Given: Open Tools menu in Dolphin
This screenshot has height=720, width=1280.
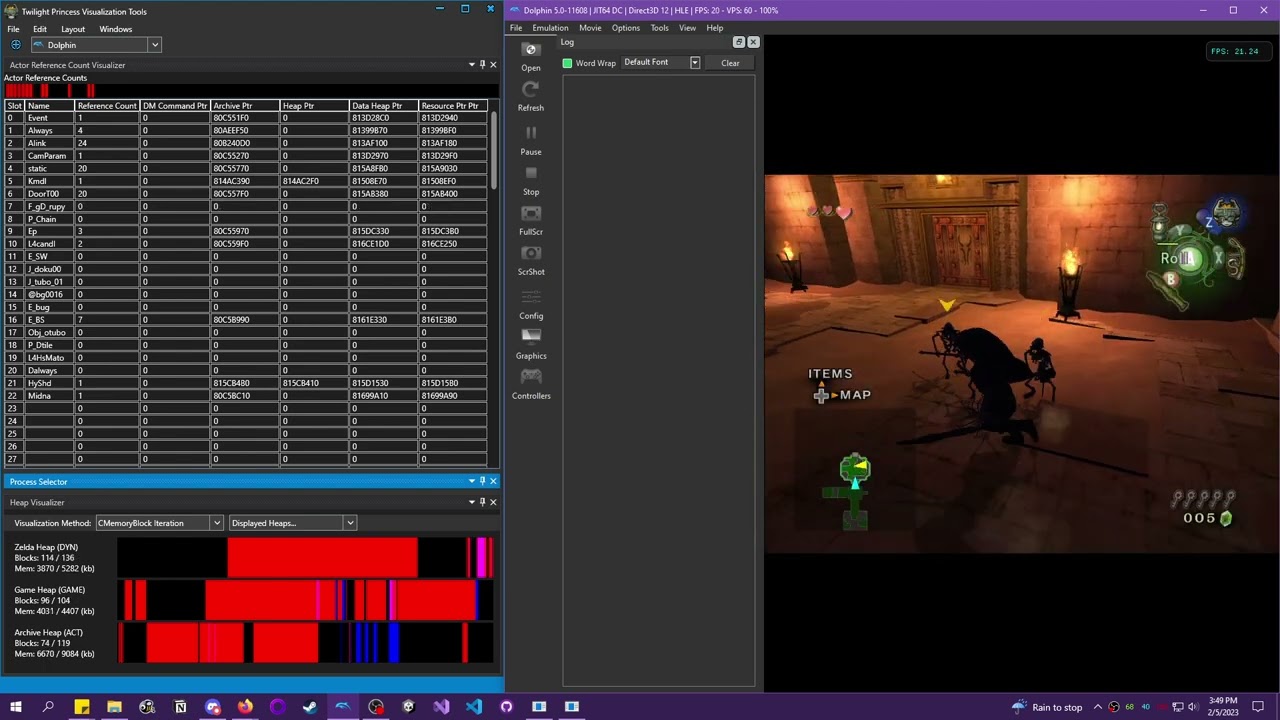Looking at the screenshot, I should (659, 28).
